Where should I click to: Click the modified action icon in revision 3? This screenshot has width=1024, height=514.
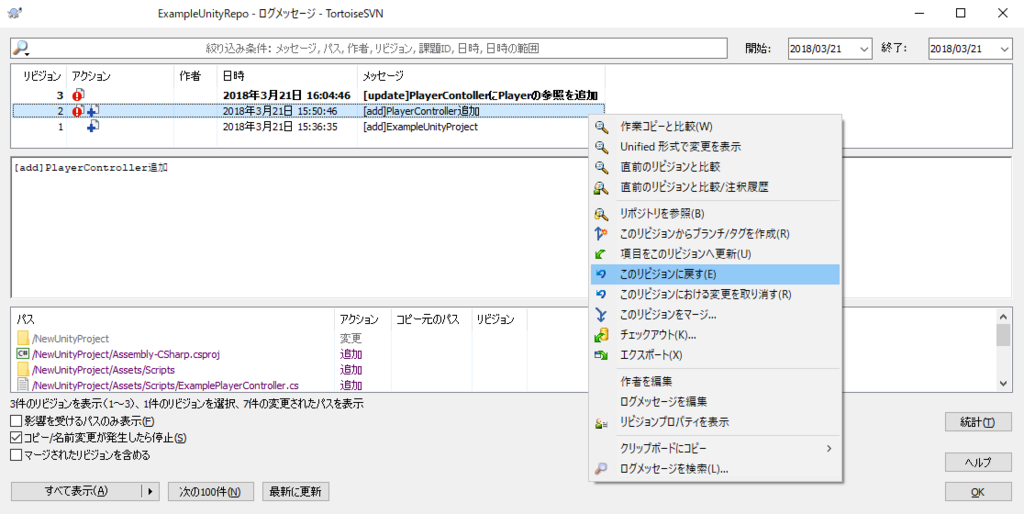coord(78,95)
